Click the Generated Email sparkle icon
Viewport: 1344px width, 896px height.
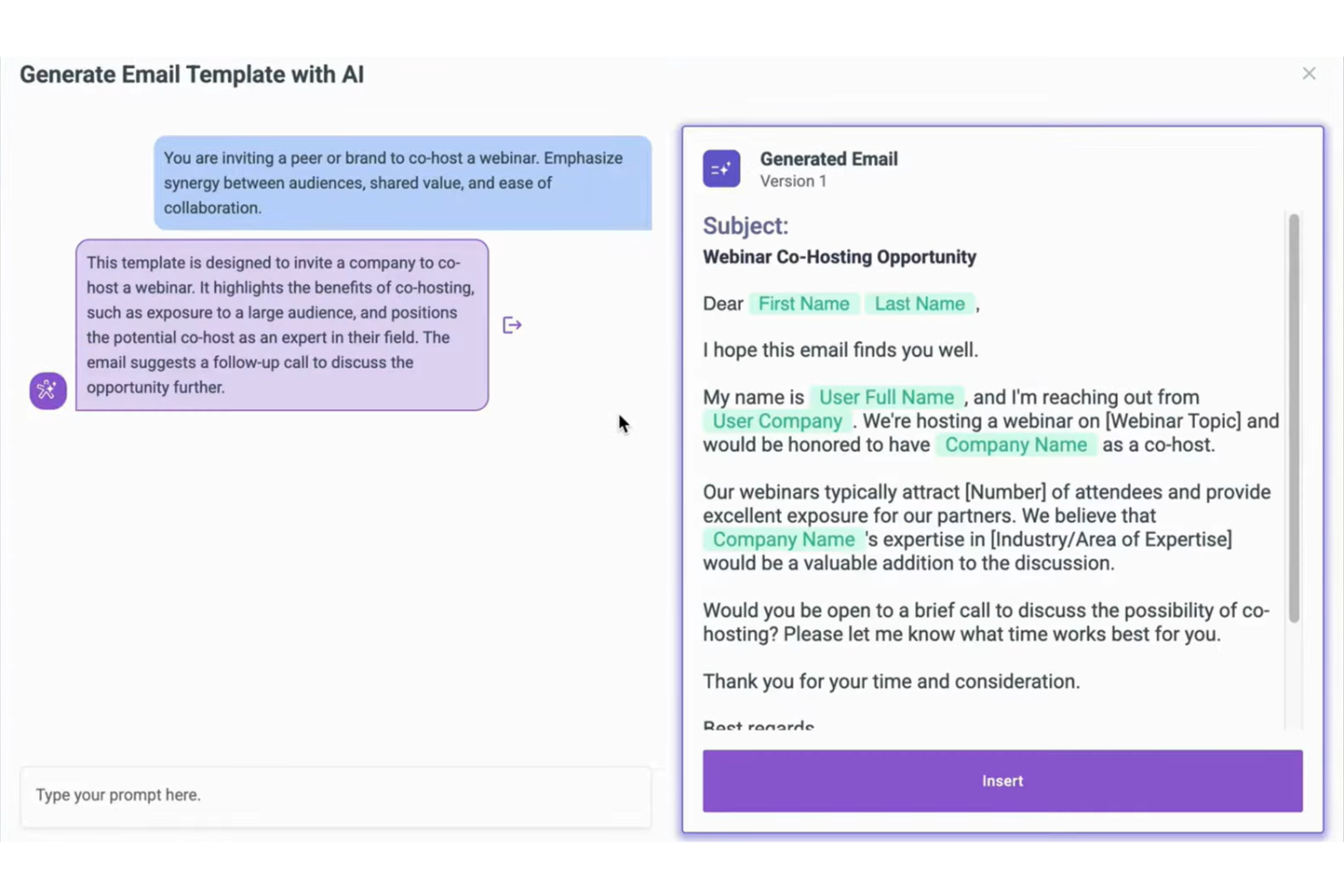pyautogui.click(x=721, y=169)
